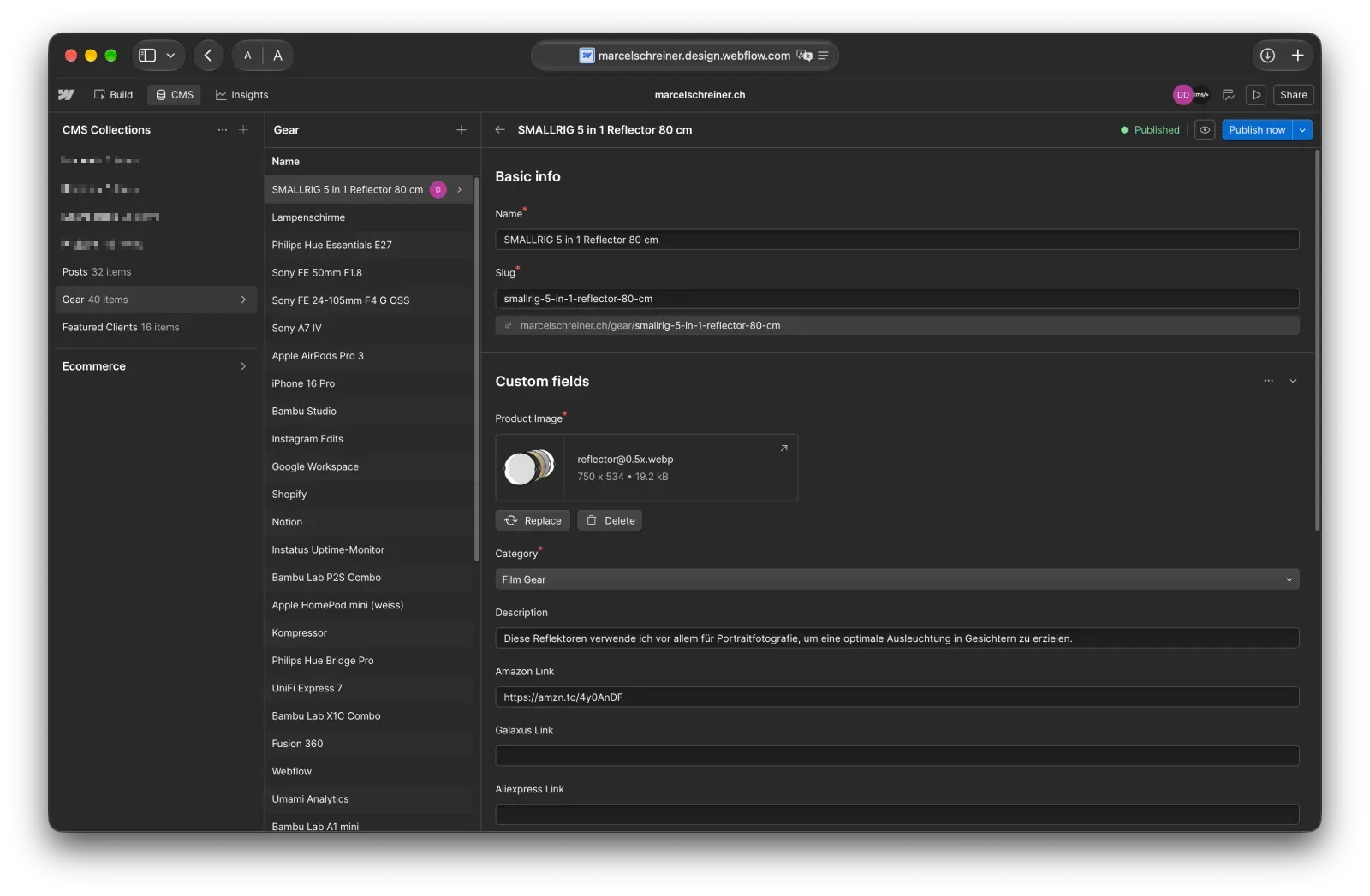
Task: Click the editor vertical scrollbar
Action: [x=1317, y=341]
